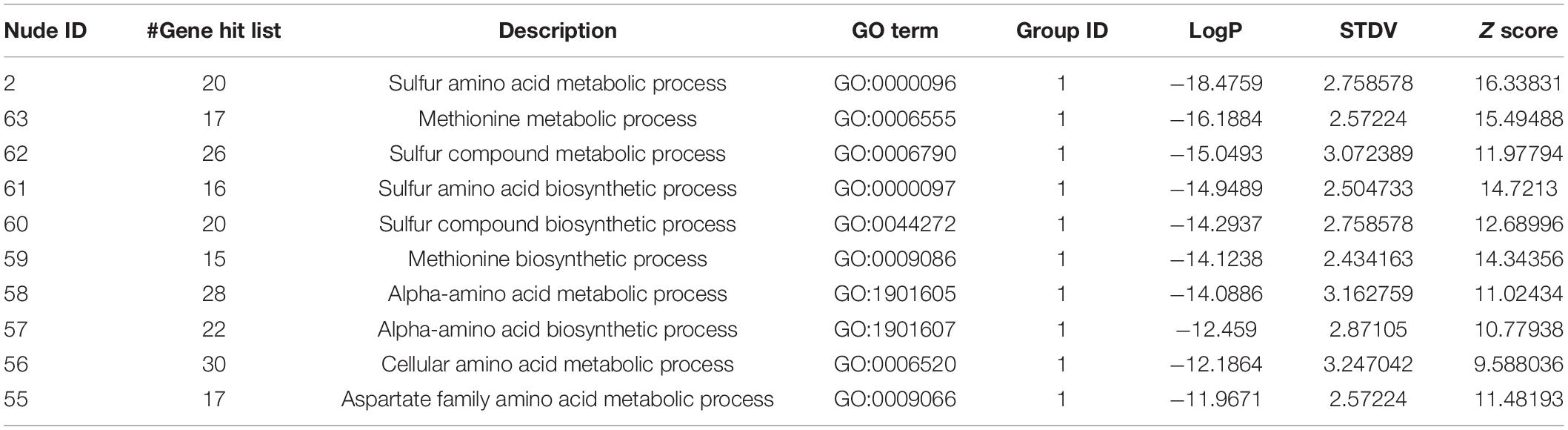Select Sulfur amino acid biosynthetic process row
Viewport: 1568px width, 430px height.
[x=784, y=188]
